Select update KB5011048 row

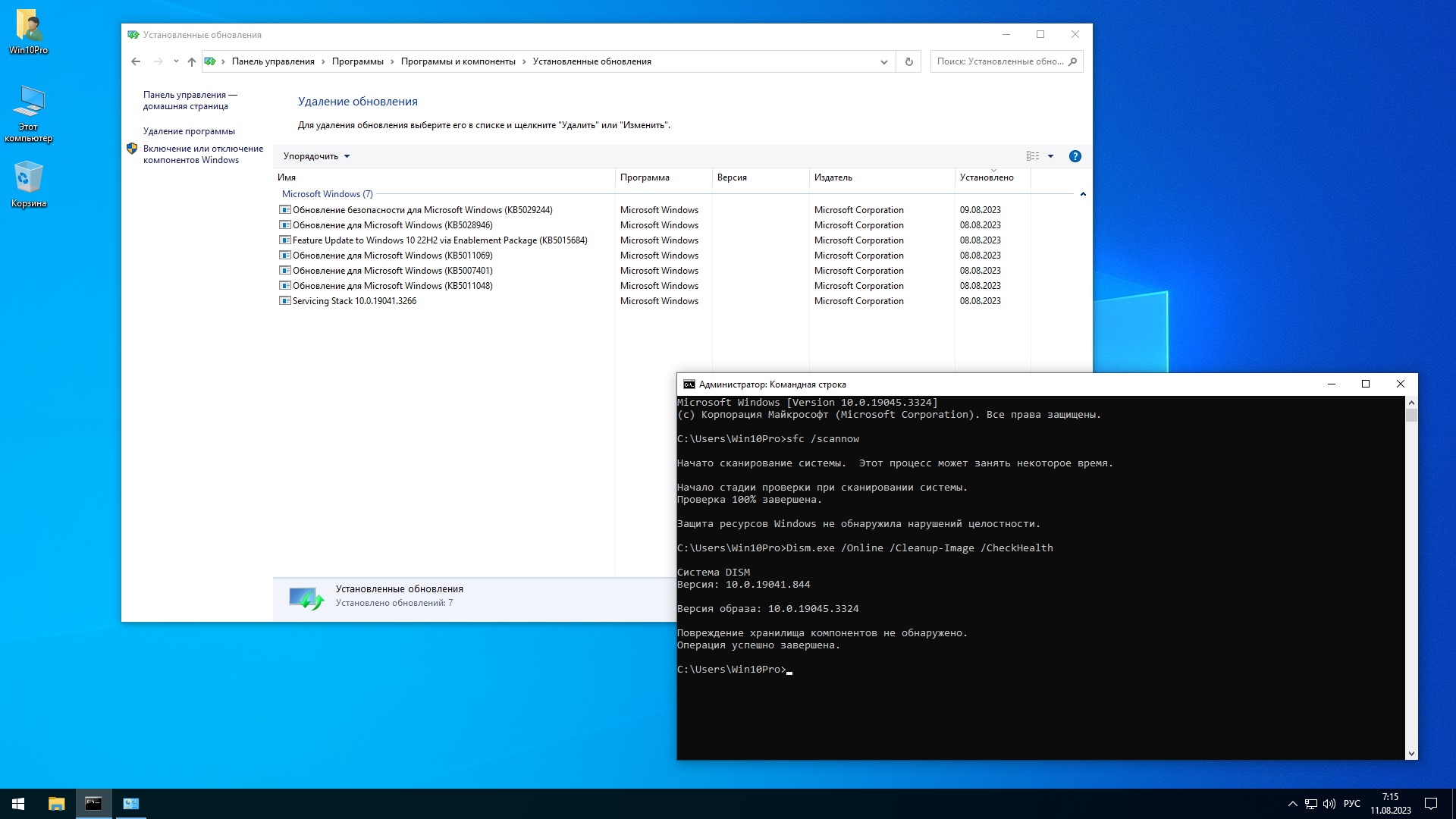654,286
